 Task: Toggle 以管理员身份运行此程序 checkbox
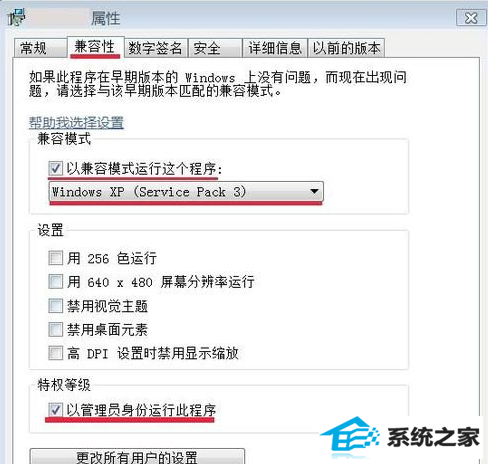point(55,410)
